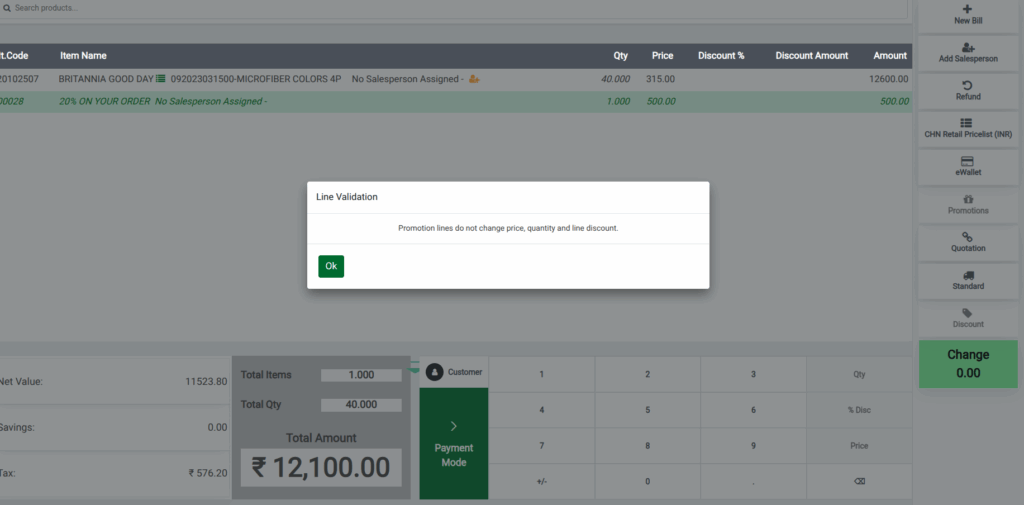Tap keypad digit 5
Screen dimensions: 1024x505
coord(647,410)
